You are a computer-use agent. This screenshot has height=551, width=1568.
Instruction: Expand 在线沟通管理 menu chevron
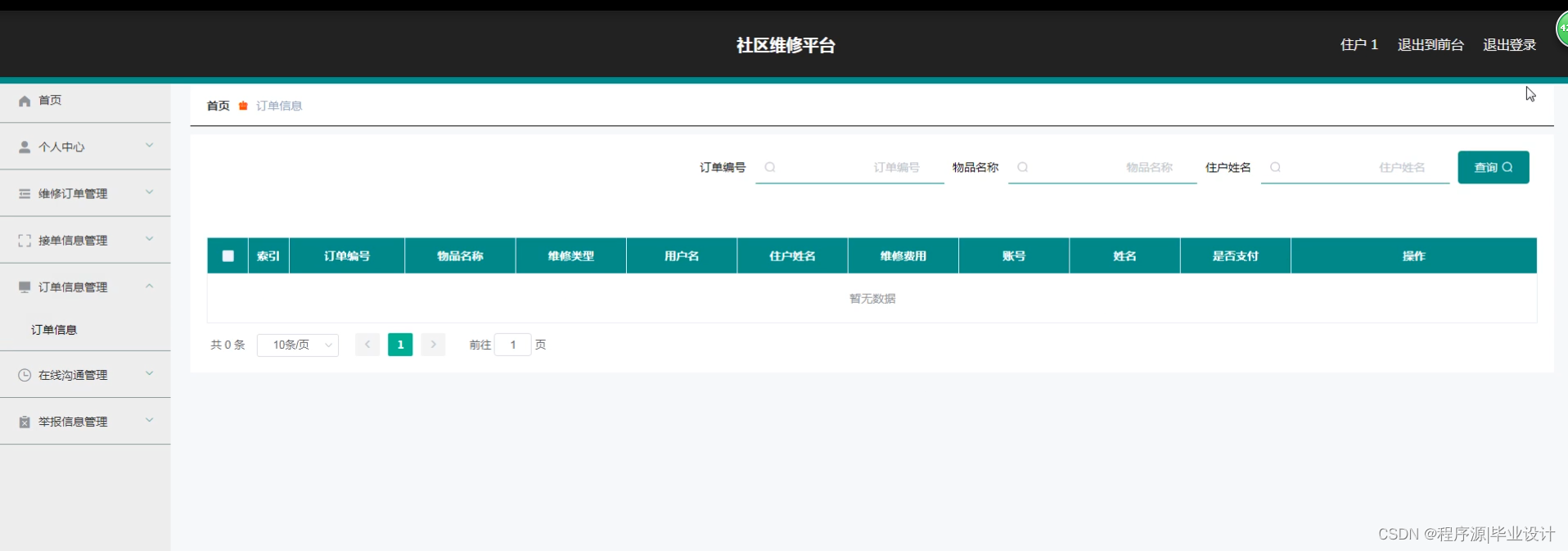150,373
